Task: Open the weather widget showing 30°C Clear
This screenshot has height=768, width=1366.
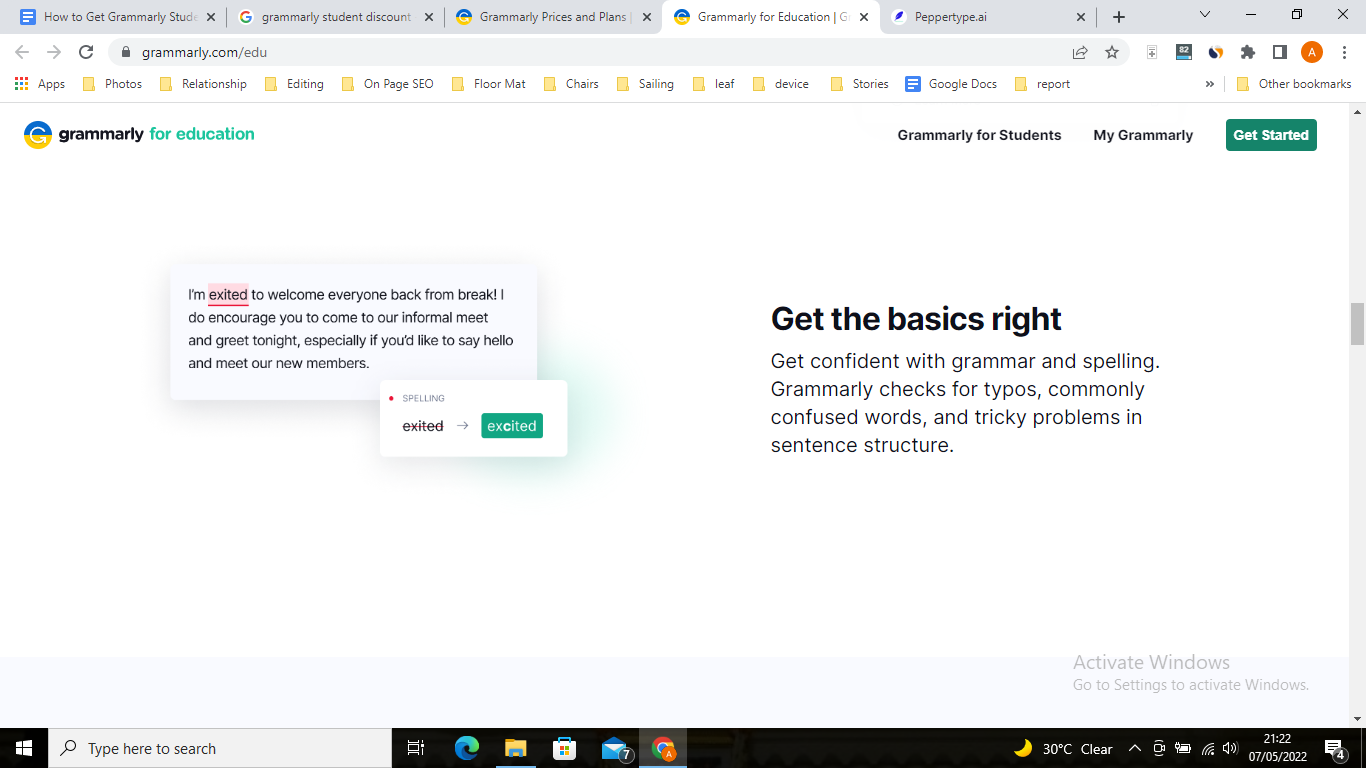Action: [x=1063, y=748]
